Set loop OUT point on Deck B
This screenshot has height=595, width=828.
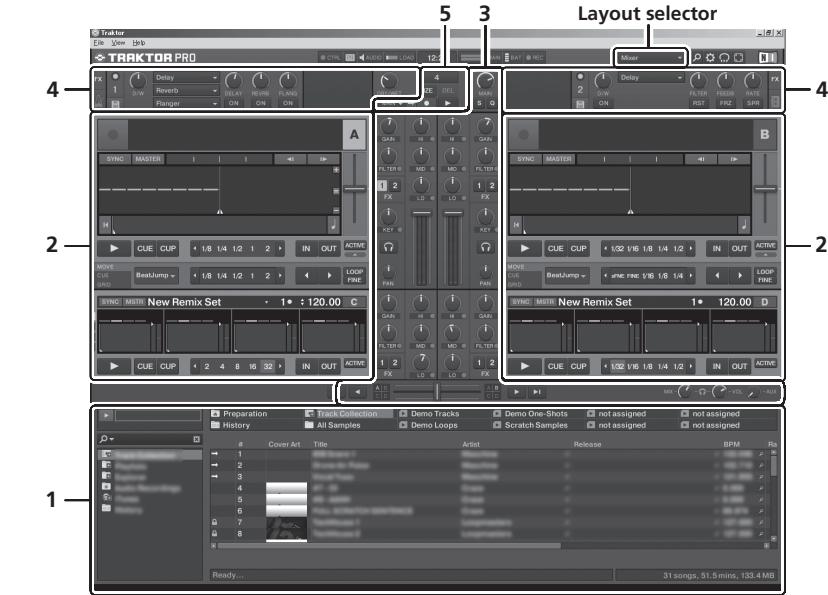739,248
